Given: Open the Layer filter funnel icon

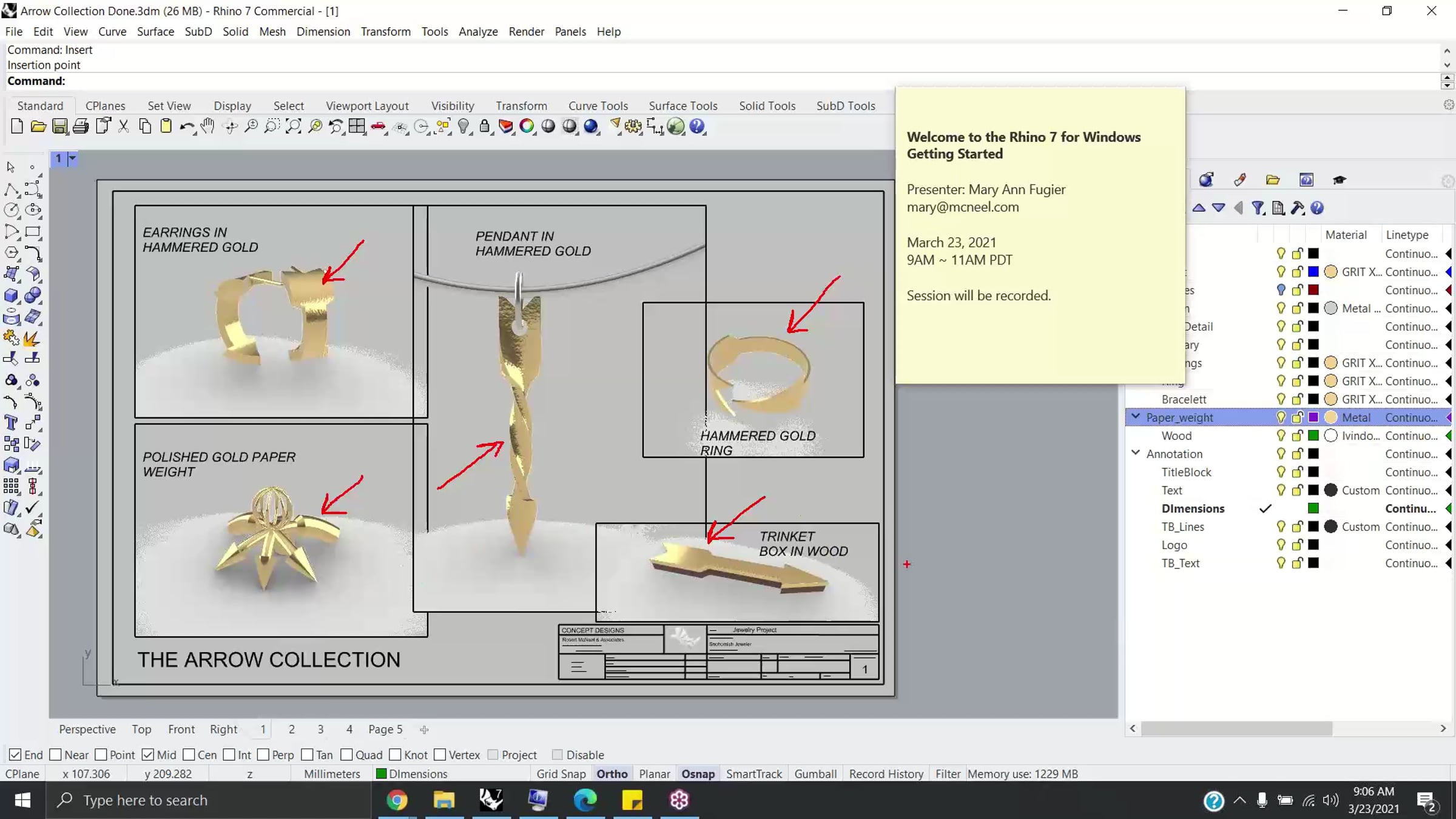Looking at the screenshot, I should click(1258, 208).
